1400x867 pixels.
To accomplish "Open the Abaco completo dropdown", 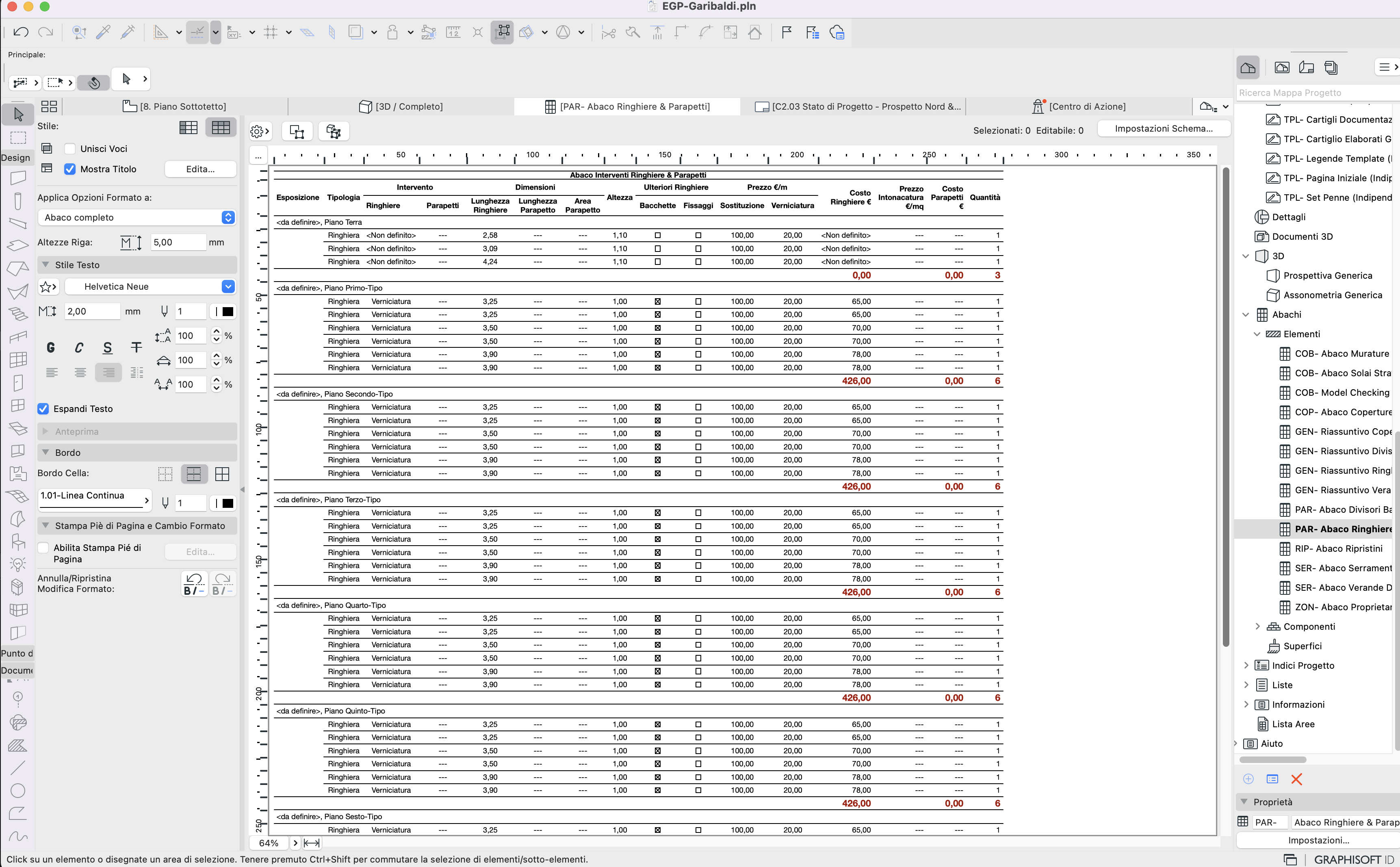I will coord(137,217).
